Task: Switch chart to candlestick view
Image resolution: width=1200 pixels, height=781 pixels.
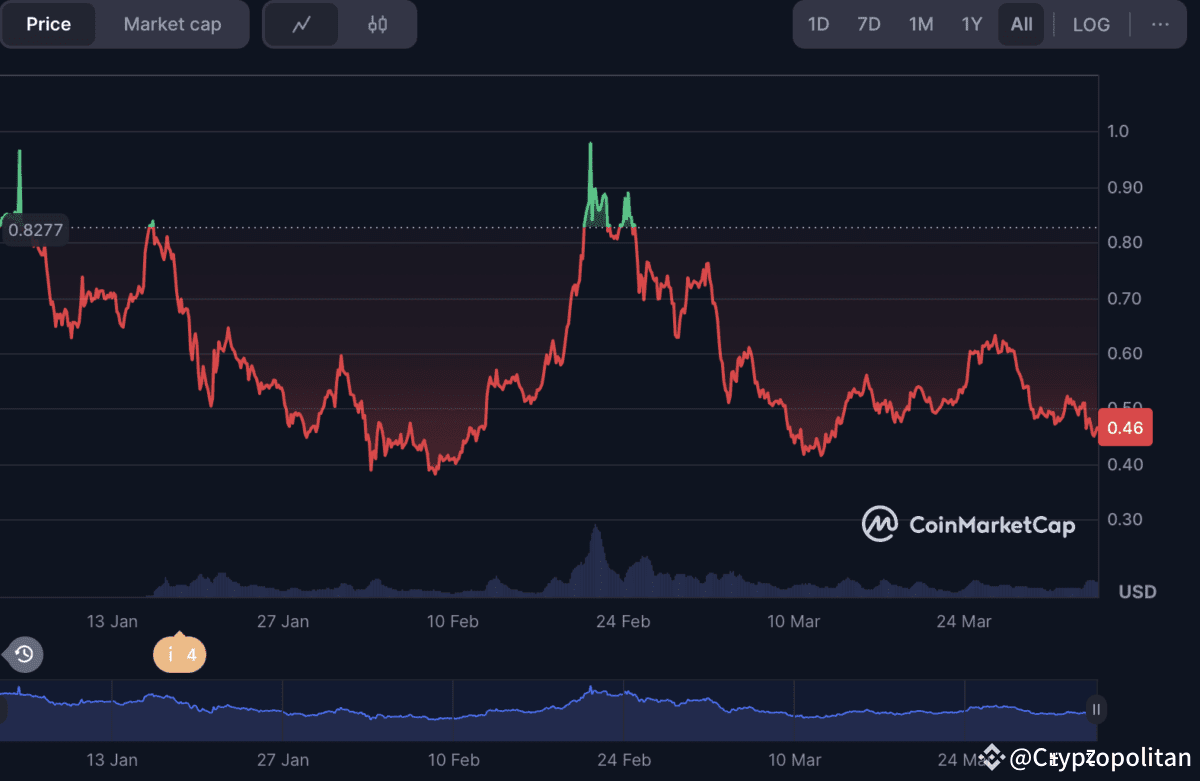Action: pyautogui.click(x=378, y=24)
